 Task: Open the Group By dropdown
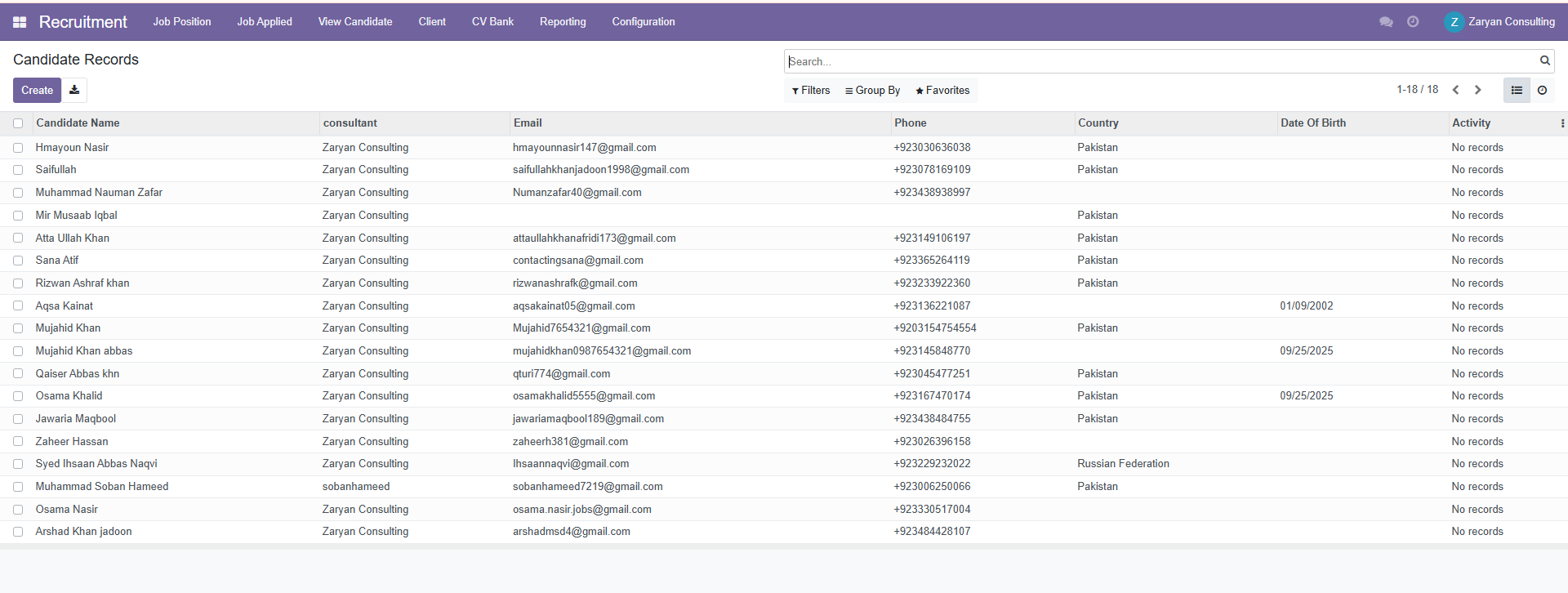coord(872,90)
